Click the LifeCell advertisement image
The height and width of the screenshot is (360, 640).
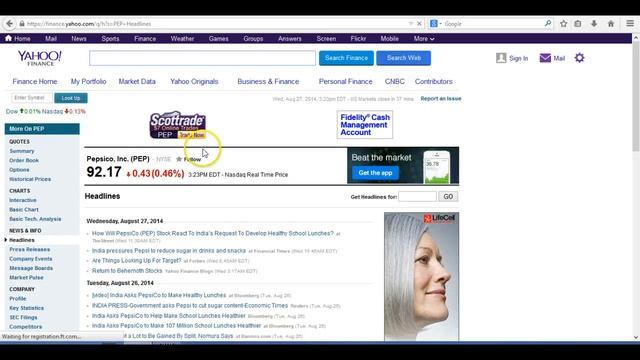[x=421, y=276]
